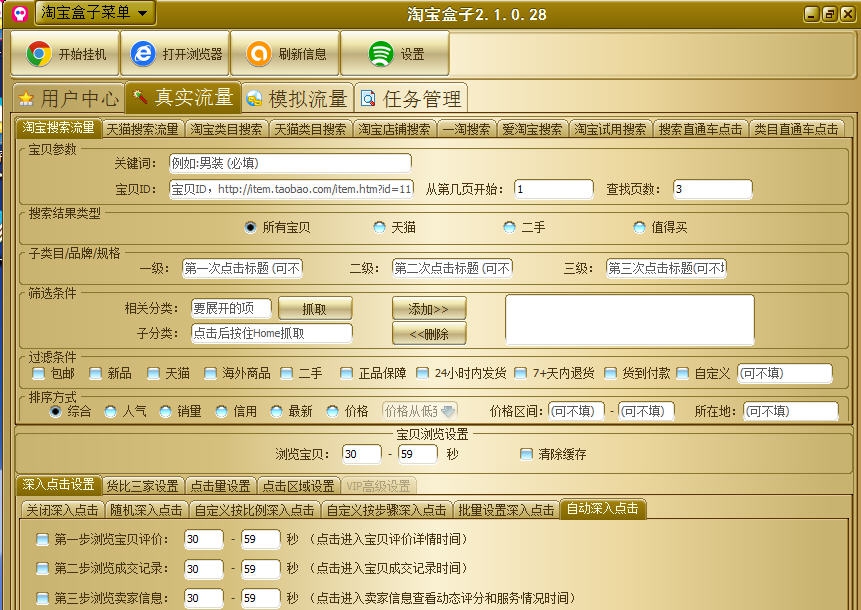
Task: Sort by 销量 radio option
Action: click(x=165, y=411)
